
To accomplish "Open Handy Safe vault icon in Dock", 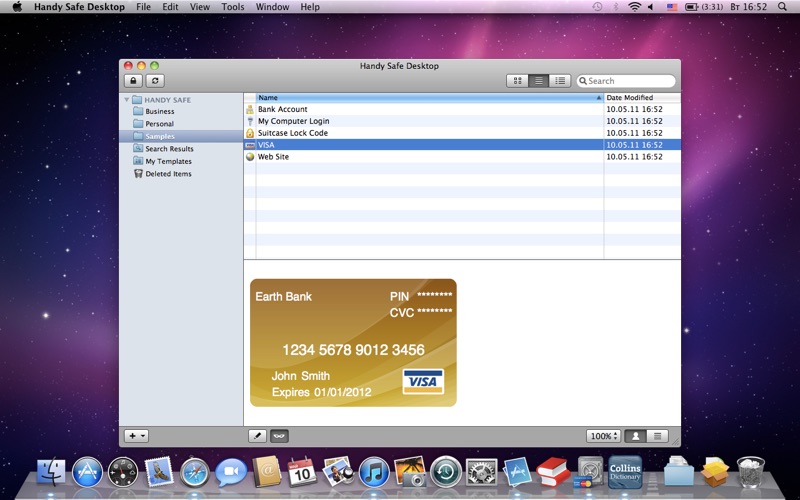I will 589,472.
